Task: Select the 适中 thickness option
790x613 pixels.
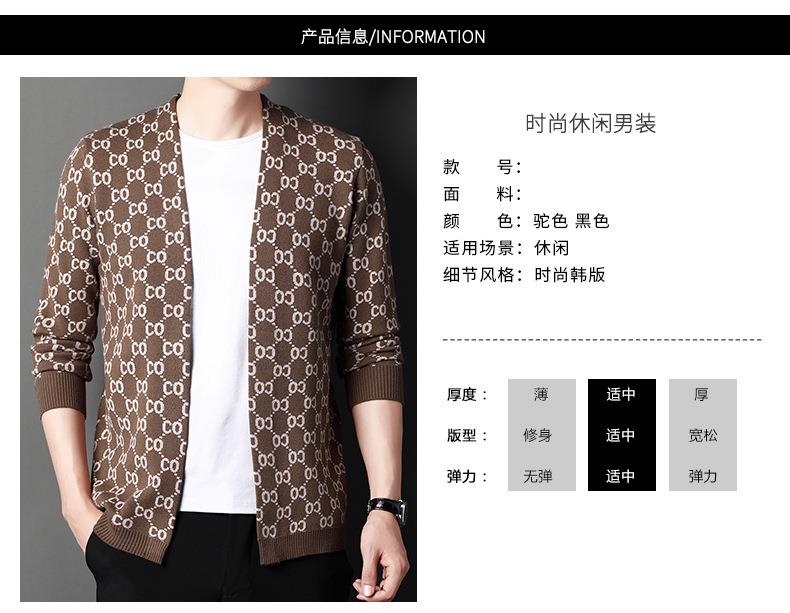Action: point(621,394)
